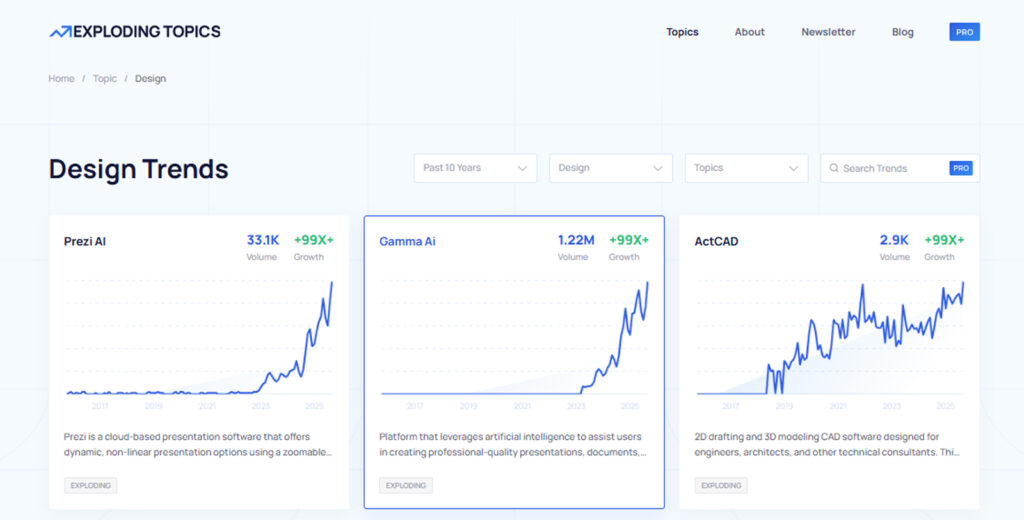Open the Topics navigation item

(x=682, y=32)
